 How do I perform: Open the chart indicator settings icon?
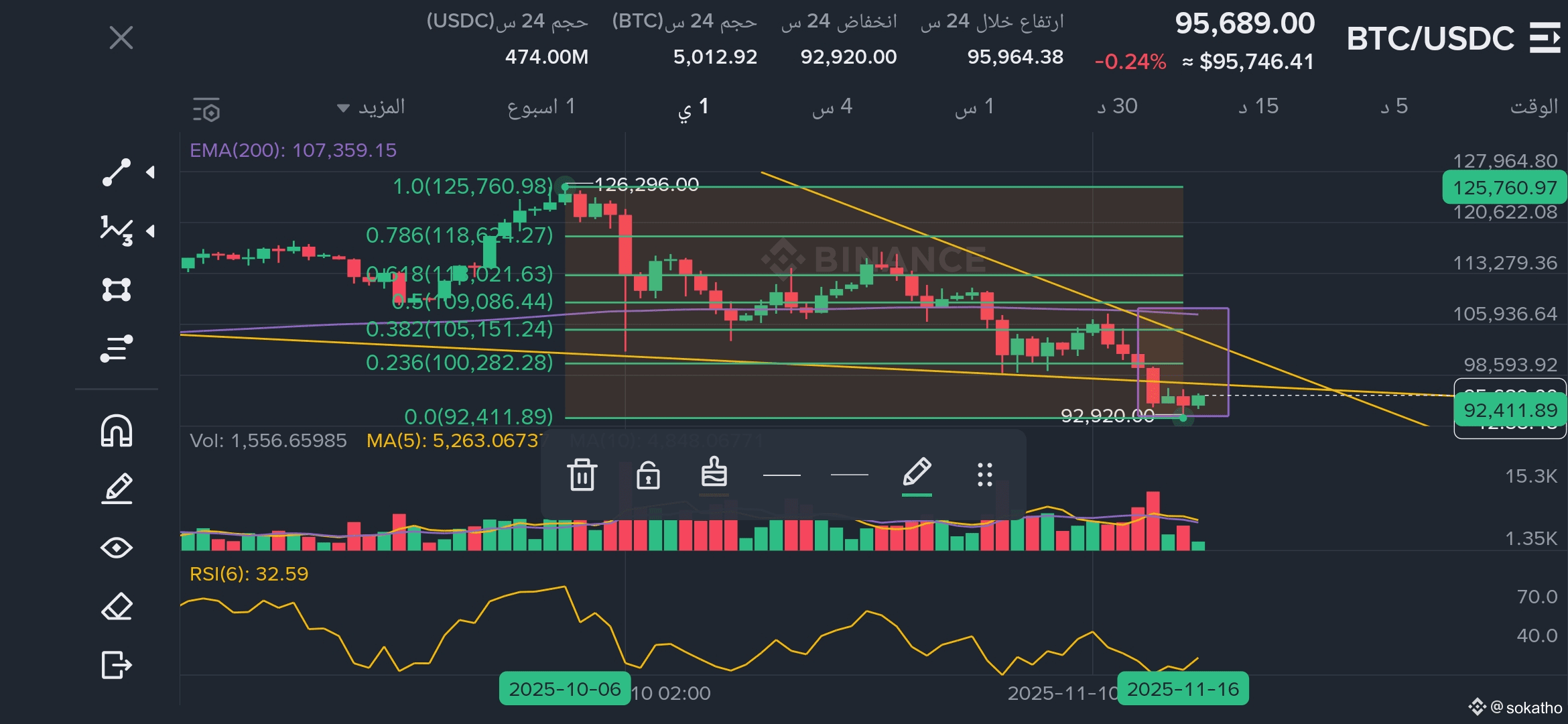[206, 110]
